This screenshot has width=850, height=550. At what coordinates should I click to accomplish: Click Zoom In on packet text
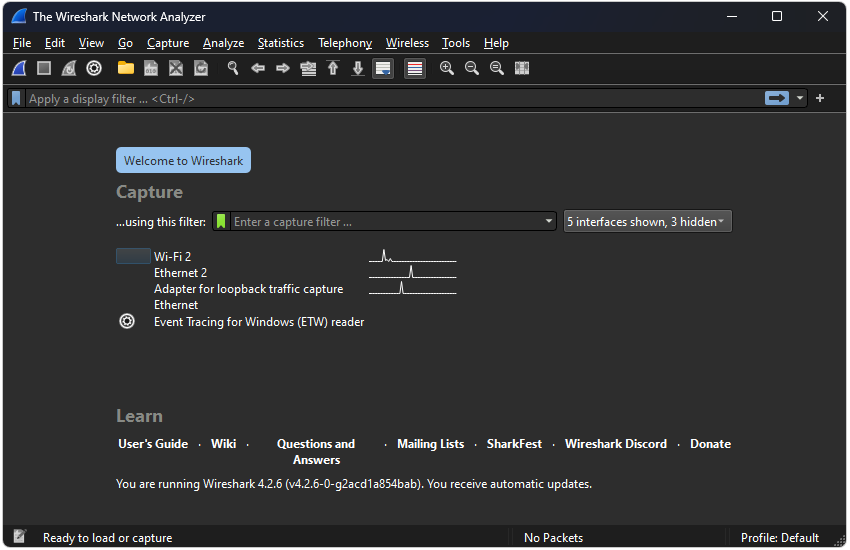tap(446, 68)
